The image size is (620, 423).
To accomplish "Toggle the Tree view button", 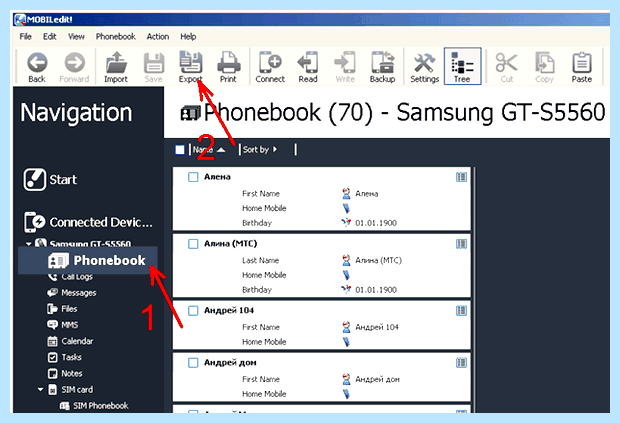I will (462, 66).
